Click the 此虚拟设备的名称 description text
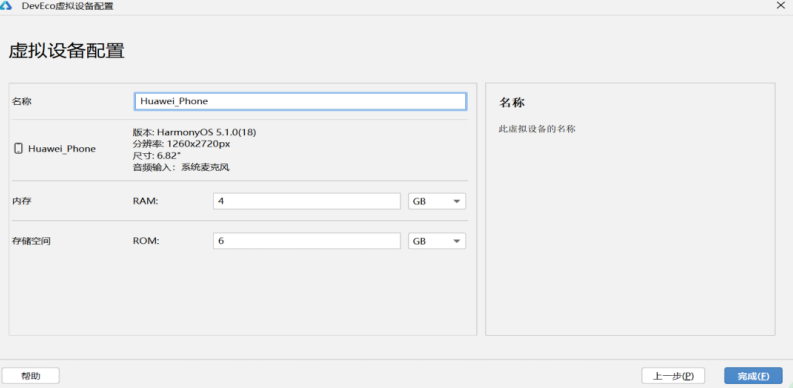Image resolution: width=793 pixels, height=388 pixels. pos(537,129)
